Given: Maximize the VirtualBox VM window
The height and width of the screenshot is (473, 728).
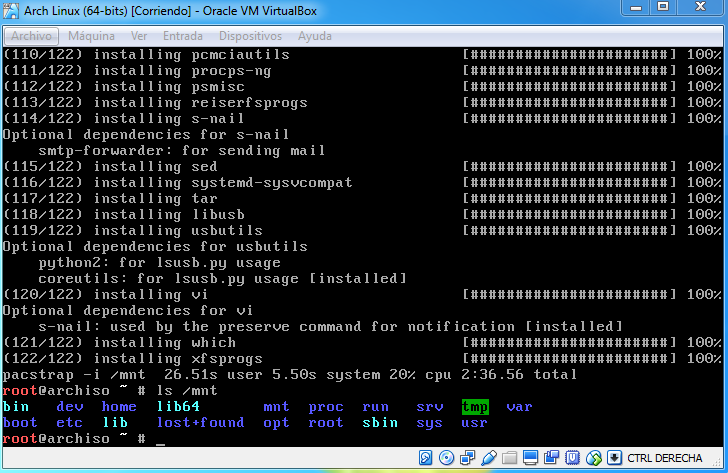Looking at the screenshot, I should pyautogui.click(x=664, y=10).
